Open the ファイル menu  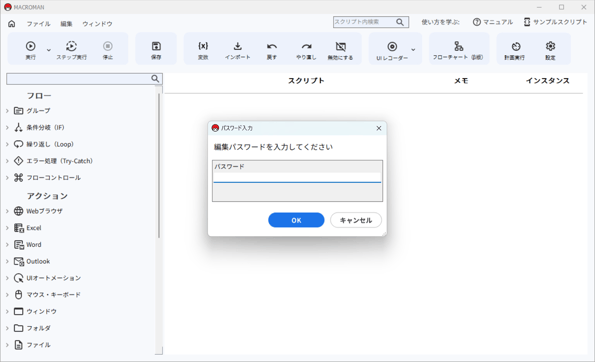[38, 24]
